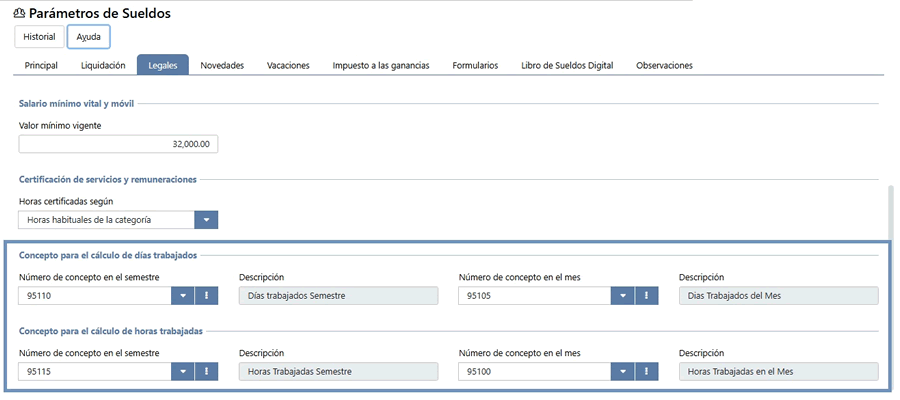Open dropdown arrow for semester concept 95110

click(183, 296)
